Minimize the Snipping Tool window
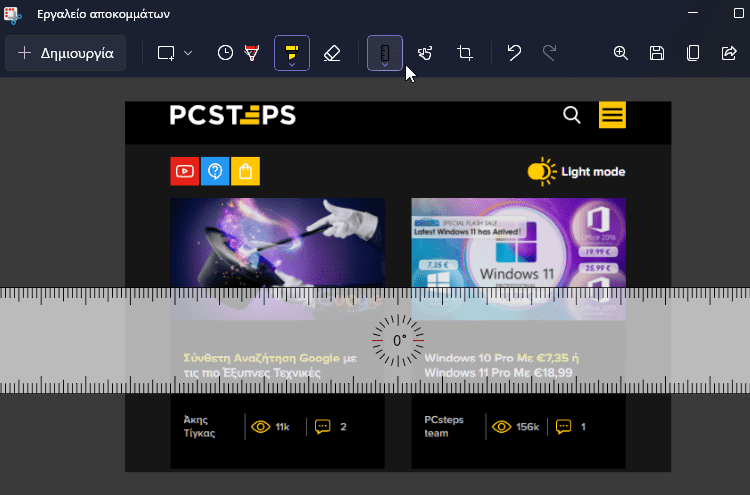Viewport: 750px width, 495px height. pos(693,13)
